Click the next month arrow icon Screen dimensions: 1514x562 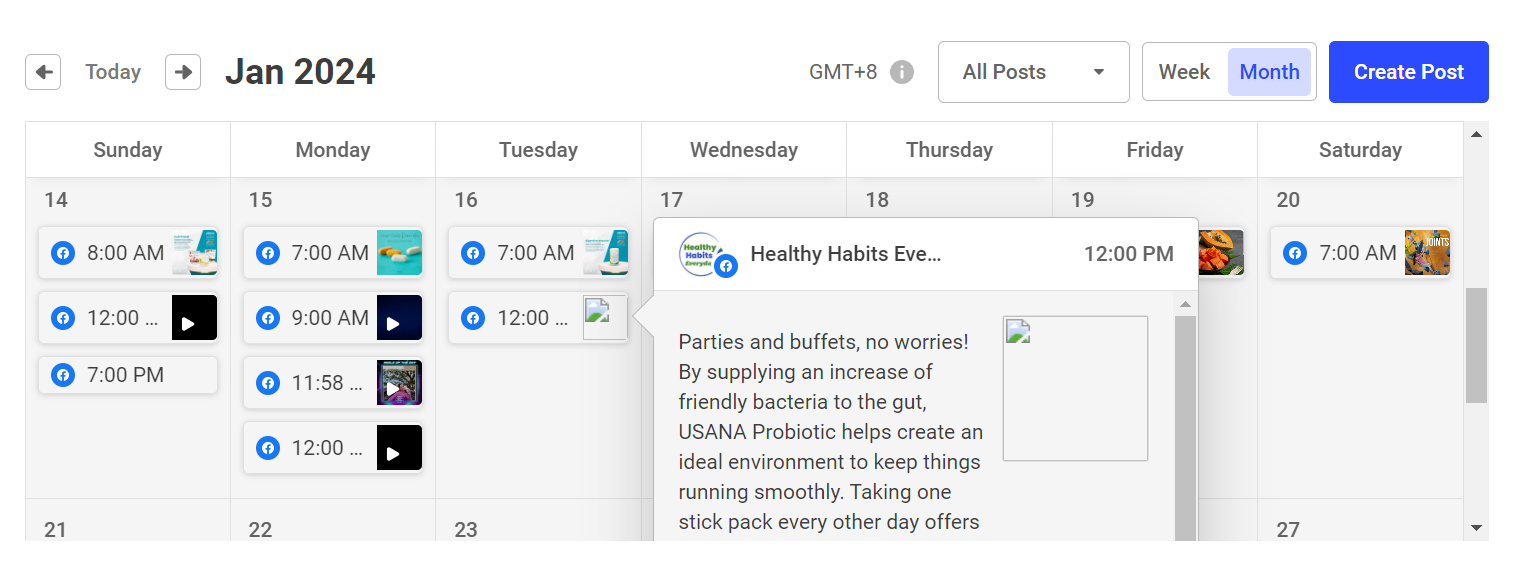183,72
